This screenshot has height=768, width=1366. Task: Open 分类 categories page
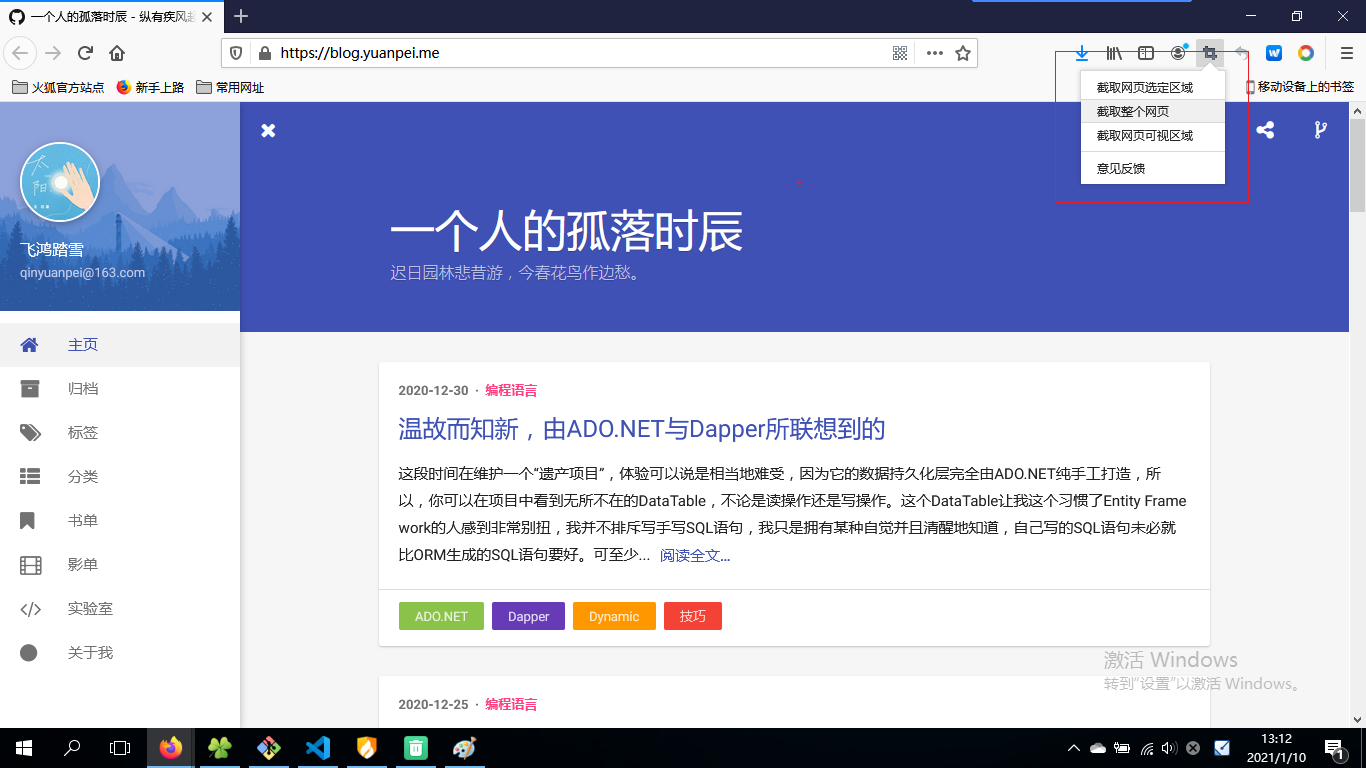coord(120,477)
